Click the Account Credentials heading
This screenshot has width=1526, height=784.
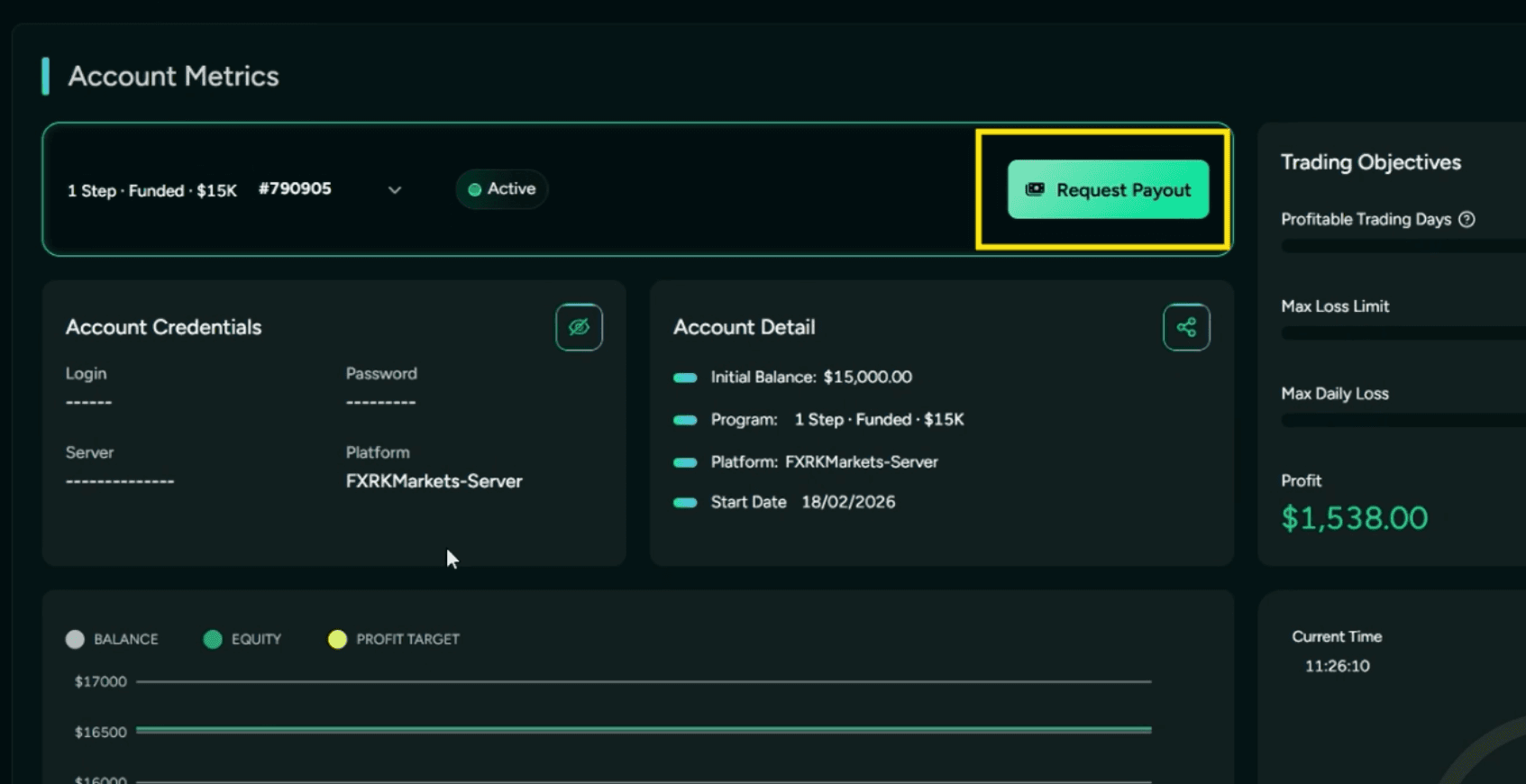coord(163,327)
